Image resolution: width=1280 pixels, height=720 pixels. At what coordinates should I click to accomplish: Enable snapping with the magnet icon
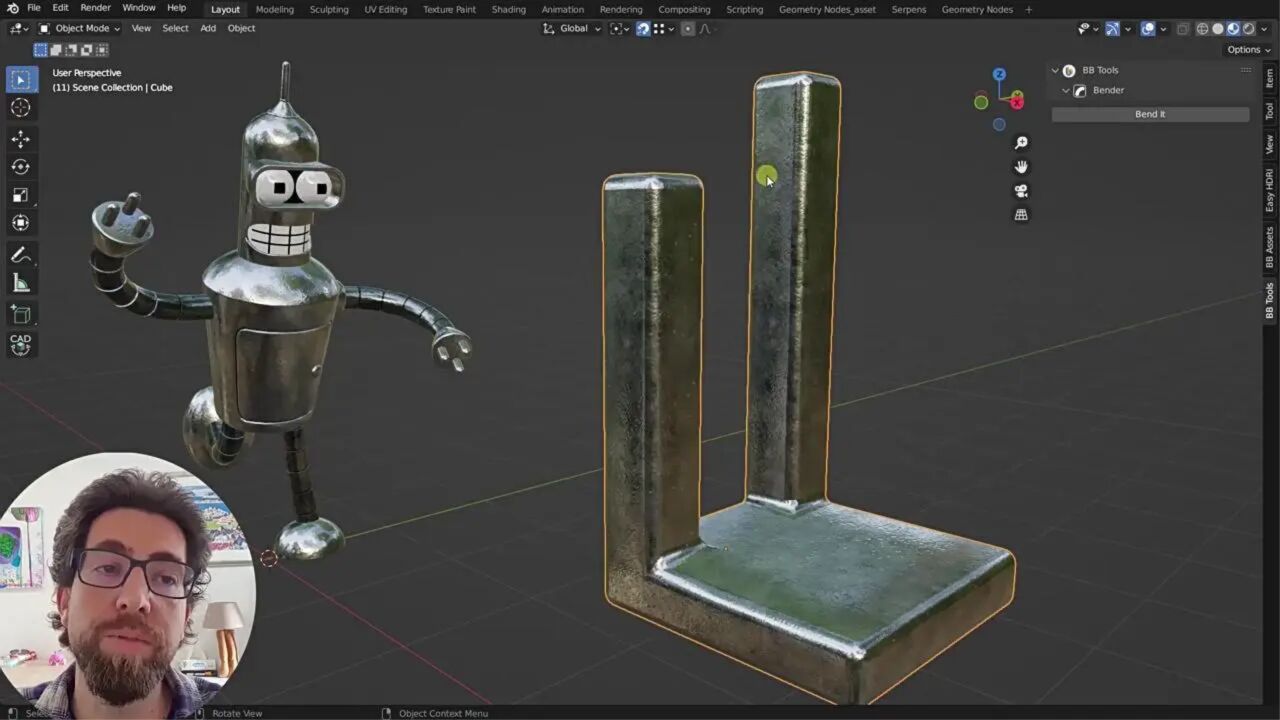coord(643,28)
